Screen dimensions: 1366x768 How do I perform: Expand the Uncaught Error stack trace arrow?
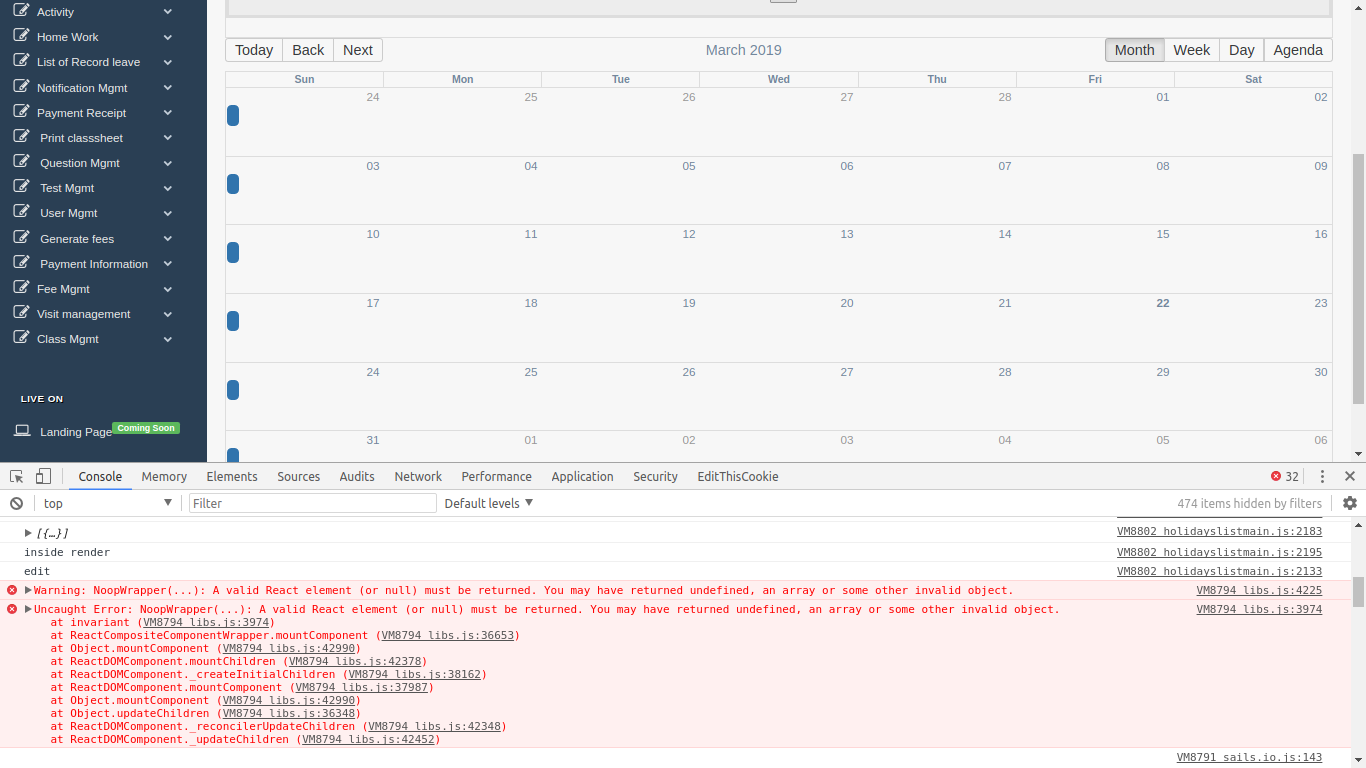tap(26, 609)
